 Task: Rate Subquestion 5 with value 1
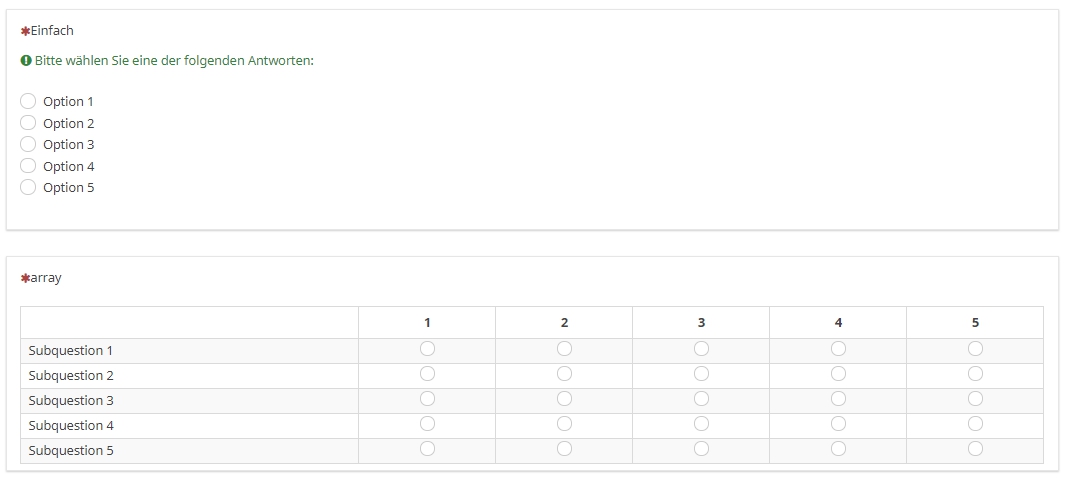tap(427, 449)
